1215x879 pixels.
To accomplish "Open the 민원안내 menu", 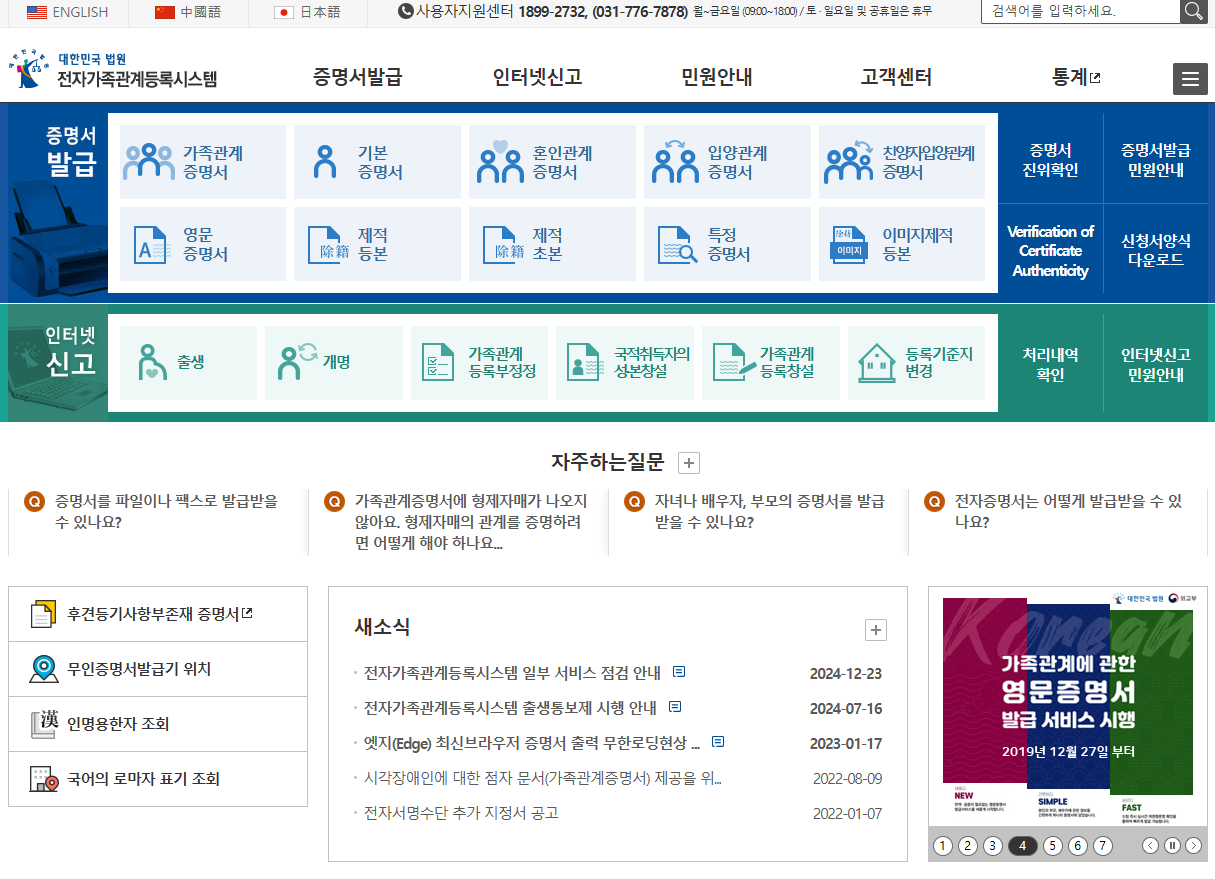I will pyautogui.click(x=717, y=77).
